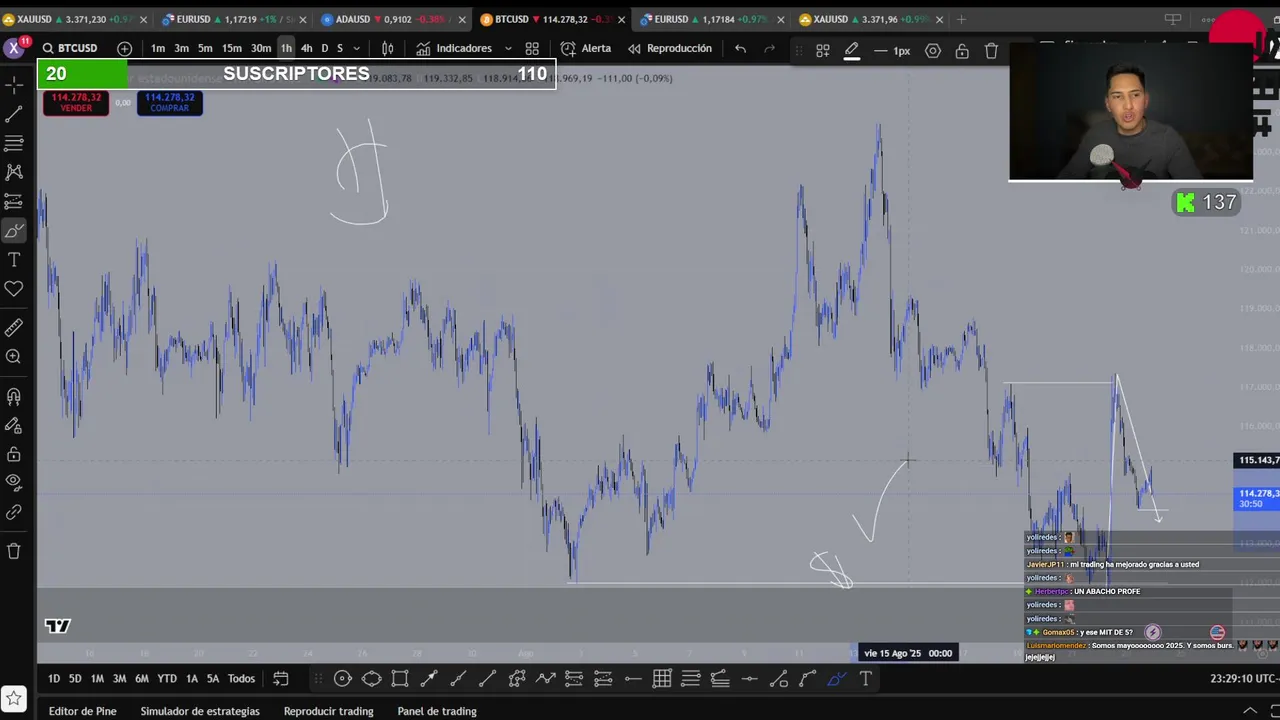The width and height of the screenshot is (1280, 720).
Task: Hide all drawings with eye icon
Action: (x=14, y=482)
